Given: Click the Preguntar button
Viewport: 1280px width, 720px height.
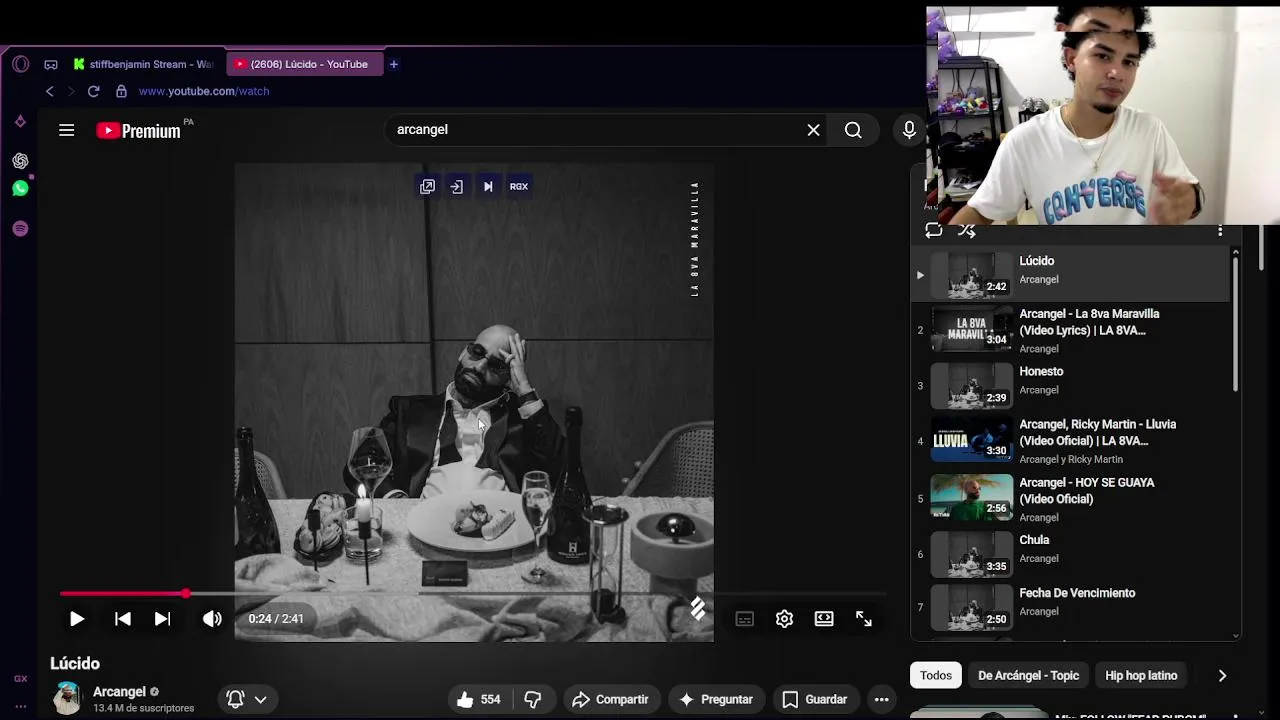Looking at the screenshot, I should [x=716, y=700].
